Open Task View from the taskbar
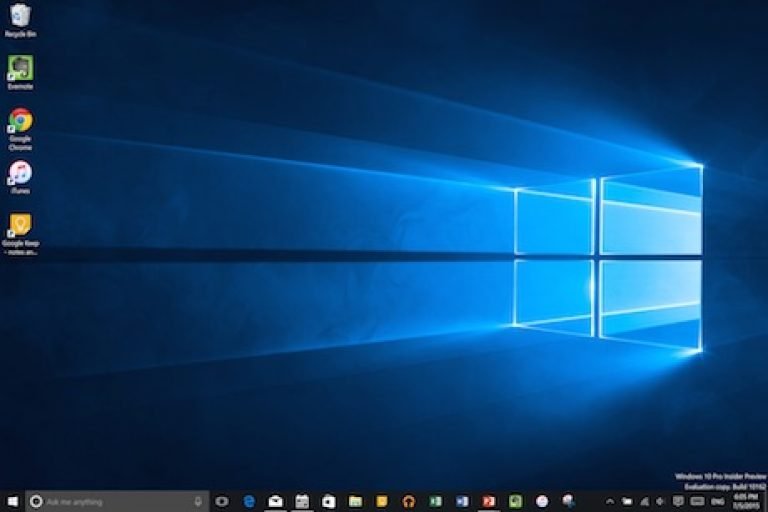This screenshot has width=768, height=512. pyautogui.click(x=222, y=501)
